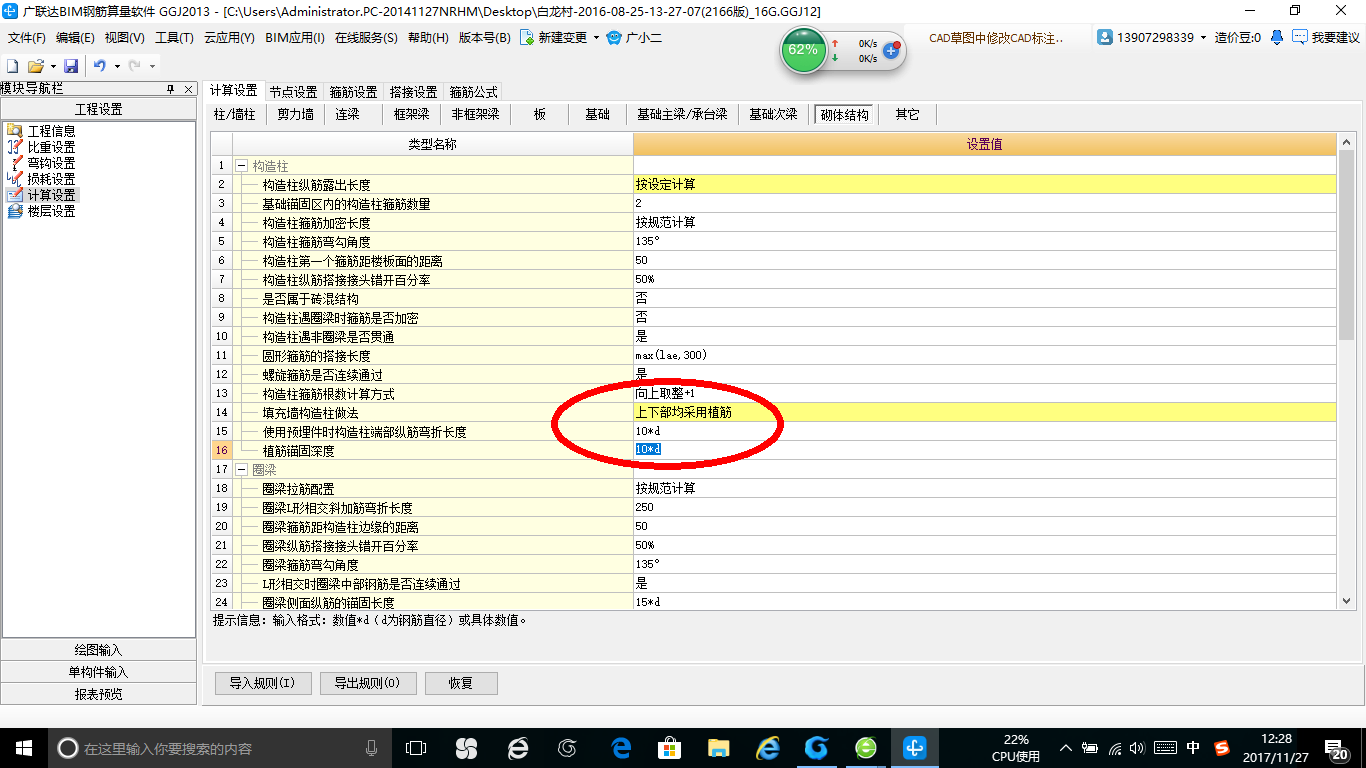Click the File Explorer taskbar icon
The height and width of the screenshot is (768, 1366).
pos(718,747)
